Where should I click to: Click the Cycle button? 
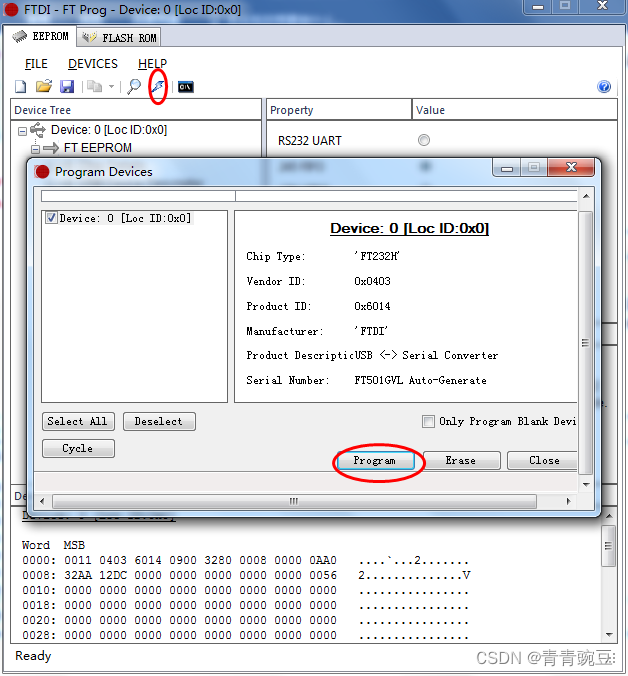tap(78, 448)
